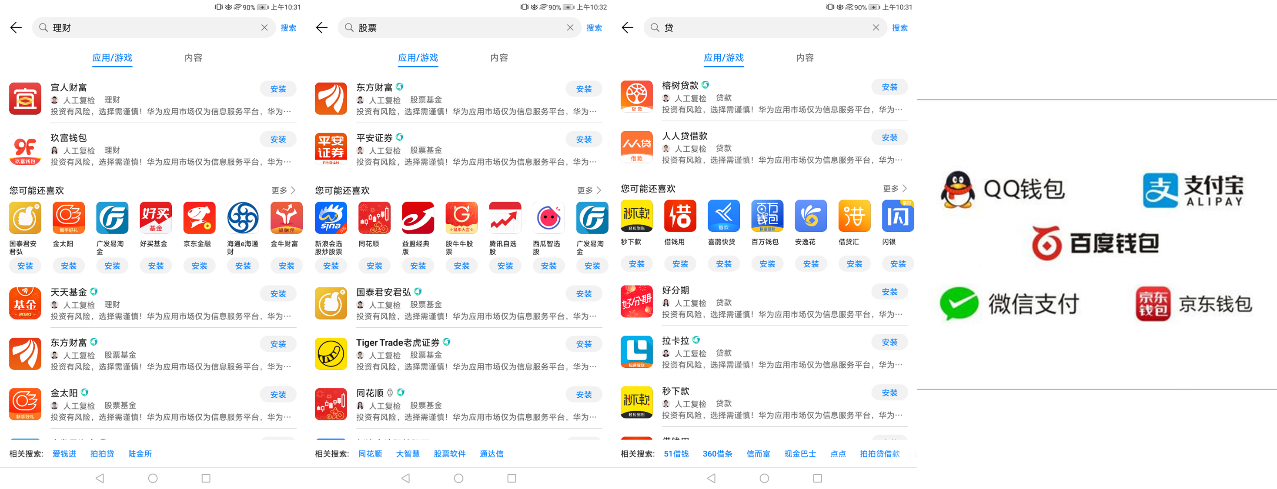
Task: Tap 闪银 recommended app icon
Action: (897, 216)
